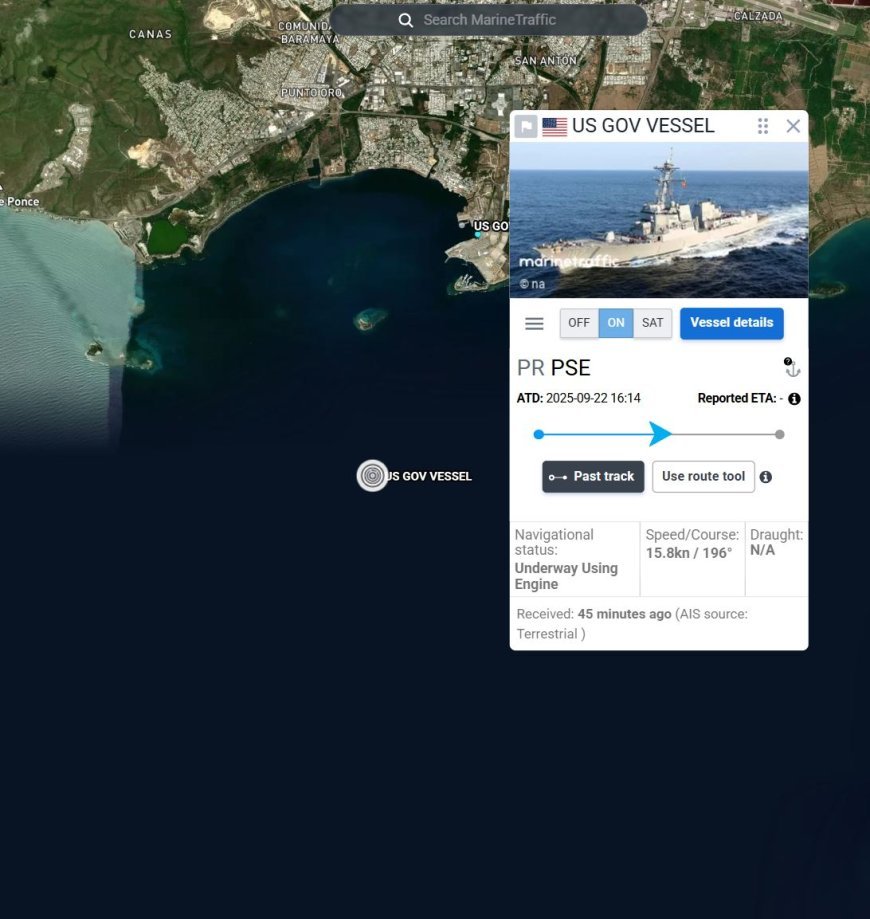The image size is (870, 919).
Task: Click the magnifier icon in search bar
Action: [x=405, y=20]
